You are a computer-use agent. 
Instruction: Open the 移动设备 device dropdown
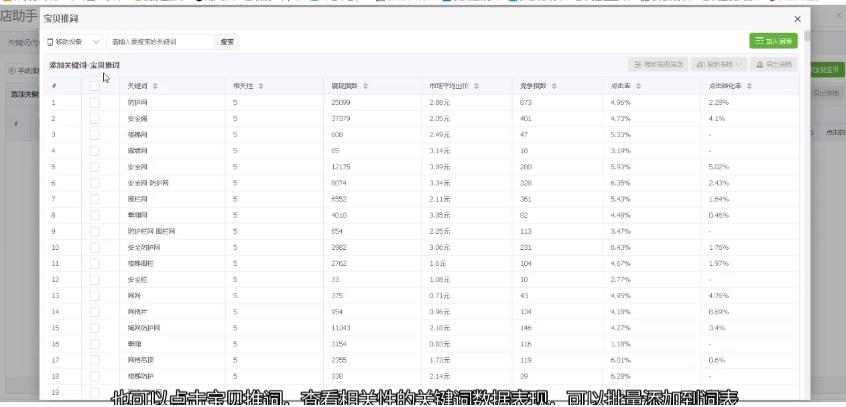coord(75,42)
